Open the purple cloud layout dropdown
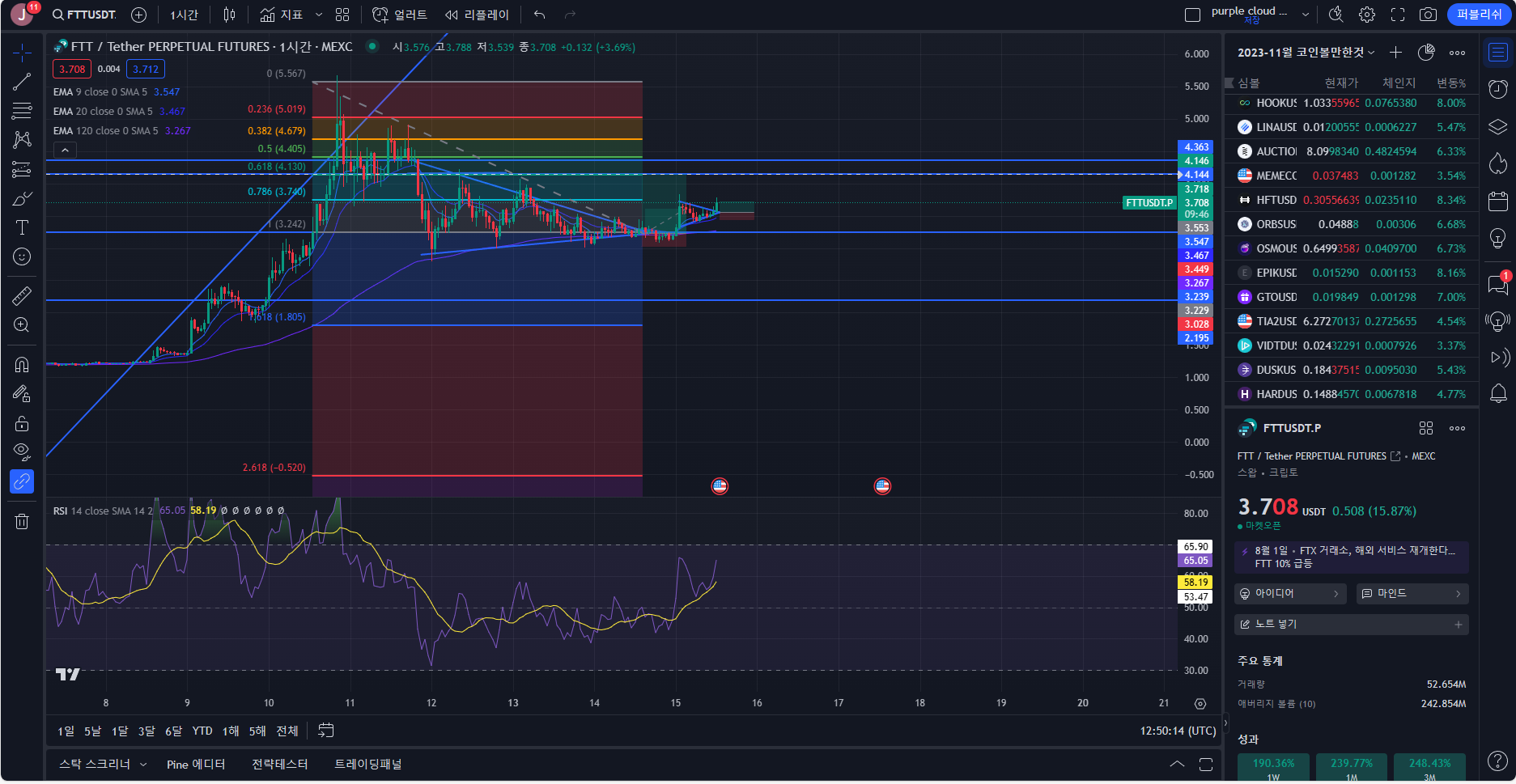 coord(1306,15)
